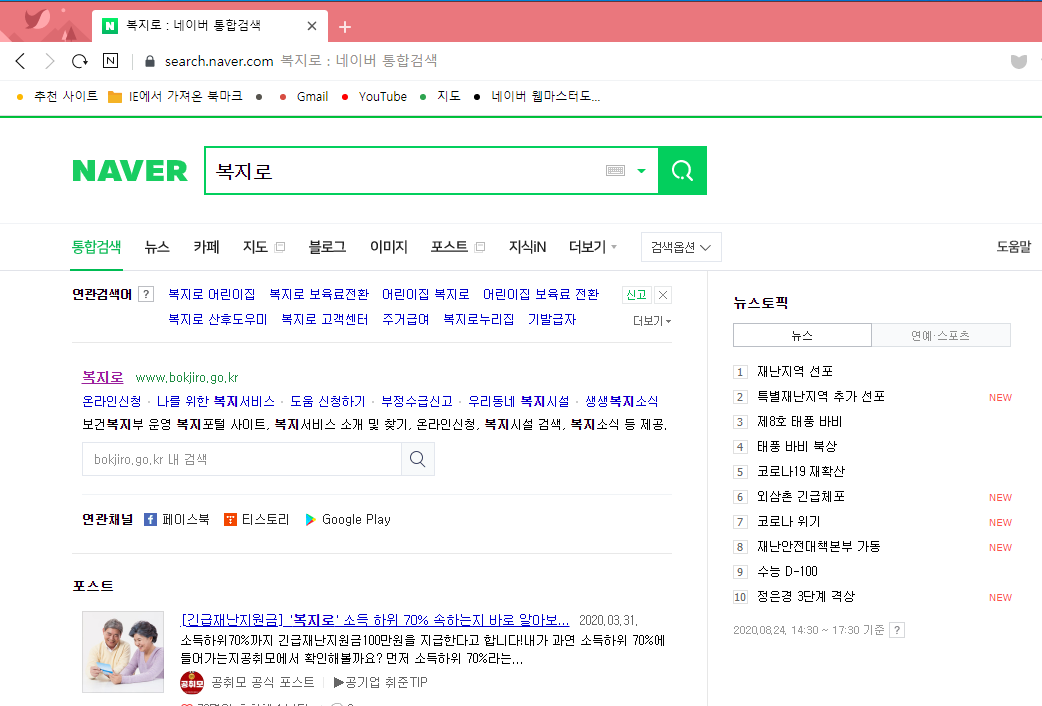The height and width of the screenshot is (706, 1042).
Task: Click the 생생복지소식 sublink
Action: (621, 401)
